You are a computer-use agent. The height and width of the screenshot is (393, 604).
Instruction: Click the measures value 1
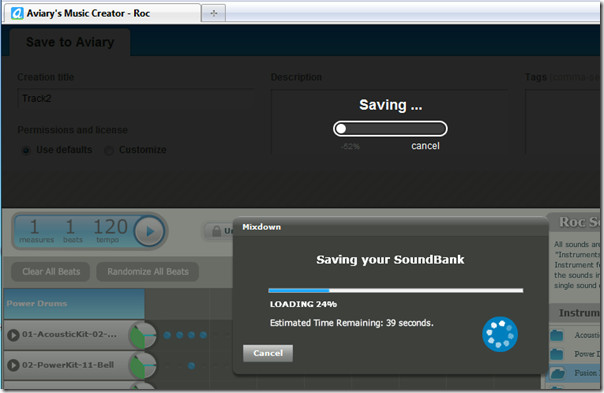(x=34, y=227)
